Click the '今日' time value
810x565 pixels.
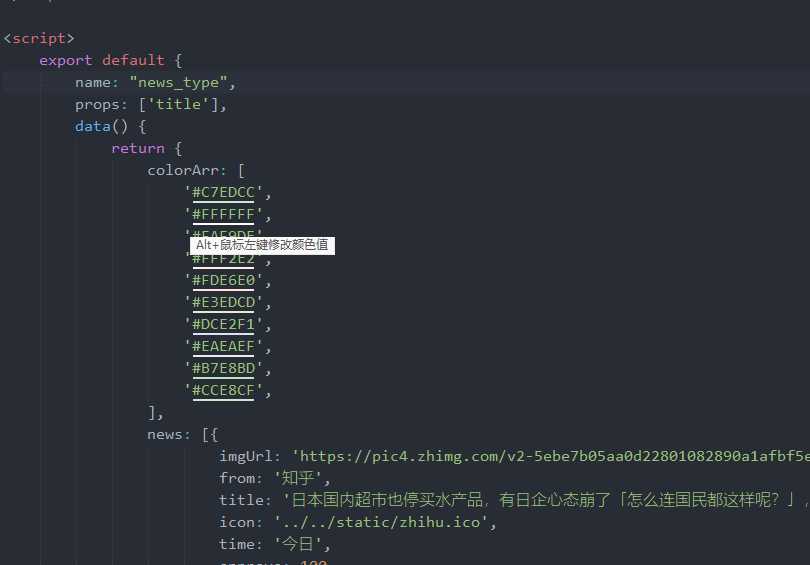point(302,544)
